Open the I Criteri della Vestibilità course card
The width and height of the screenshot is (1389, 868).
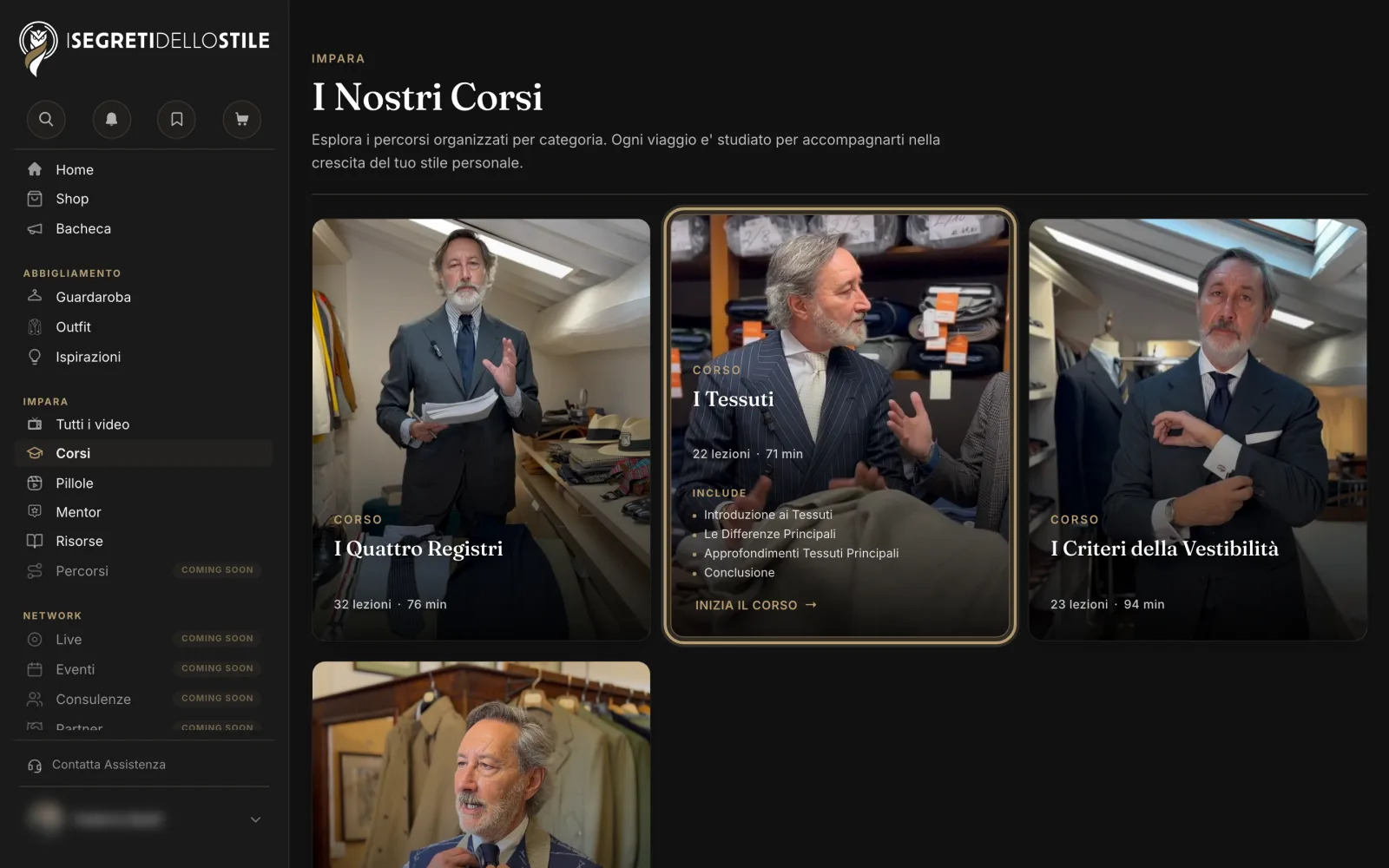pyautogui.click(x=1198, y=430)
